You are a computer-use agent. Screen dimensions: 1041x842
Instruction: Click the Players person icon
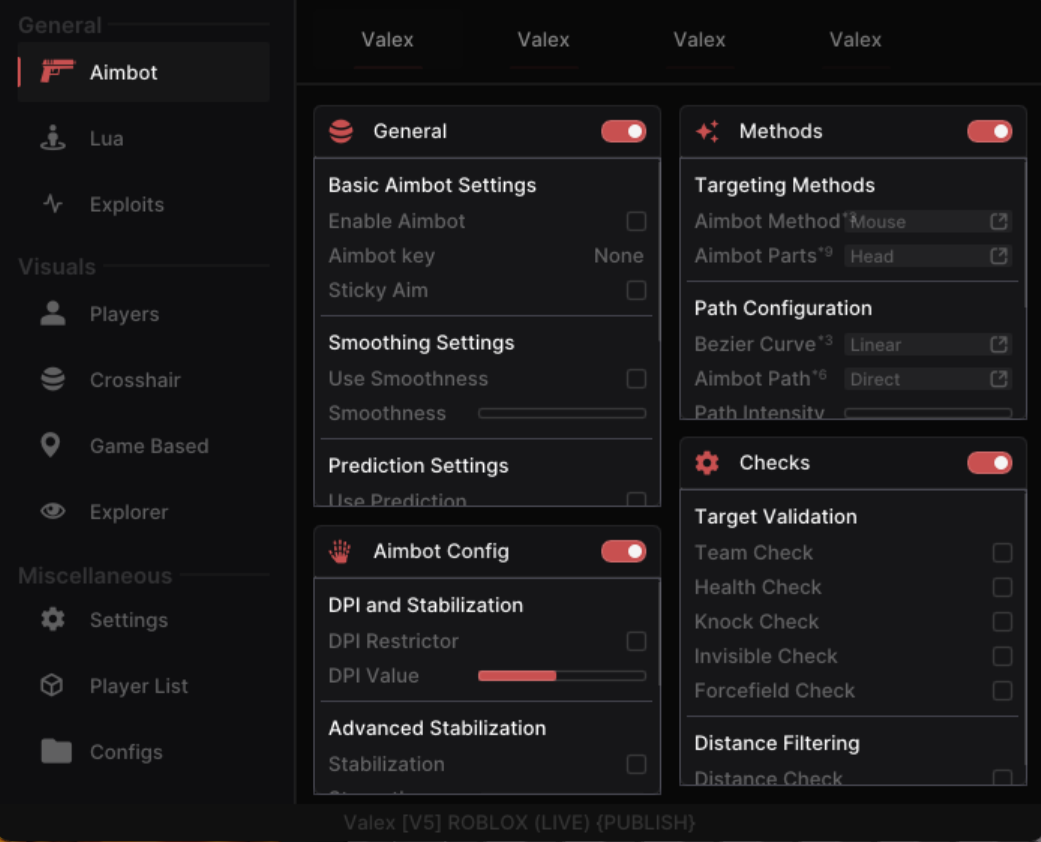tap(53, 314)
